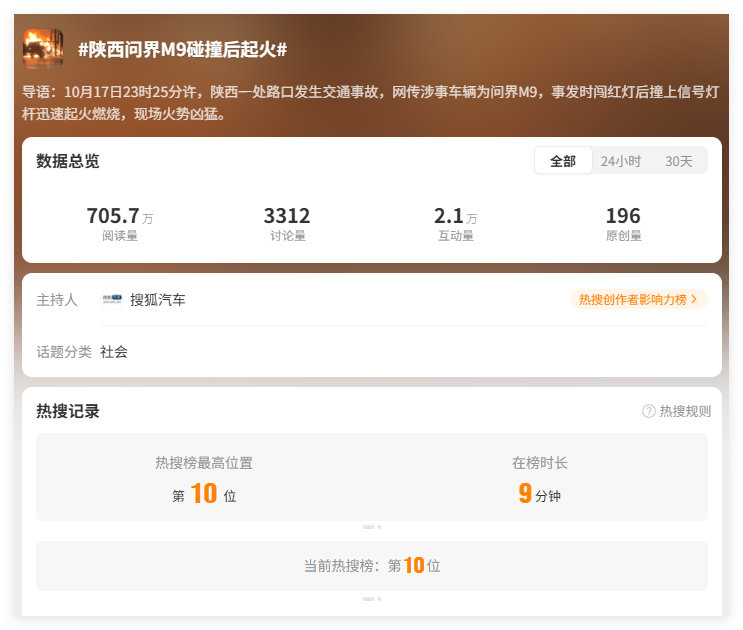The height and width of the screenshot is (630, 743).
Task: Click the 9分钟 duration value
Action: (x=540, y=494)
